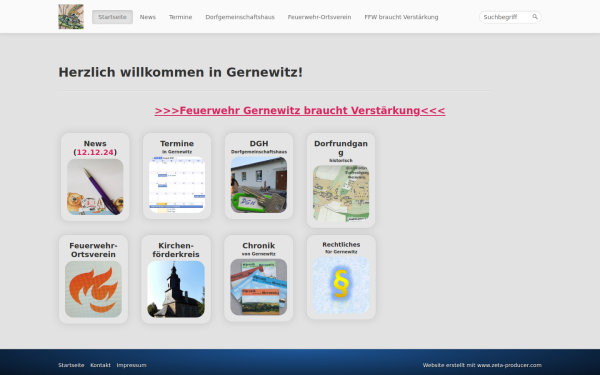Click the DGH tile heading
The height and width of the screenshot is (375, 600).
point(259,143)
